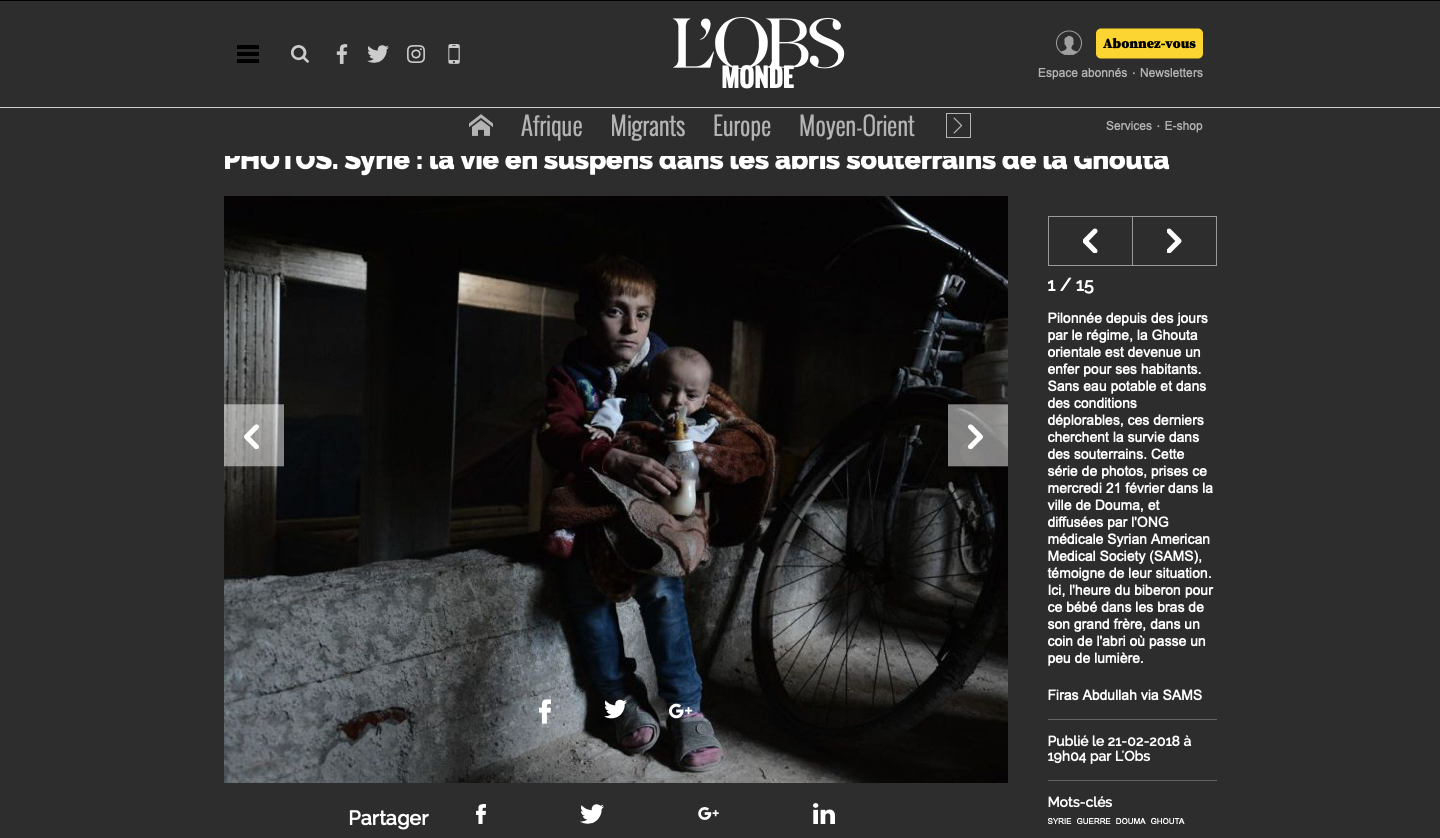Open L'Obs Instagram icon in header
Viewport: 1440px width, 838px height.
point(416,54)
